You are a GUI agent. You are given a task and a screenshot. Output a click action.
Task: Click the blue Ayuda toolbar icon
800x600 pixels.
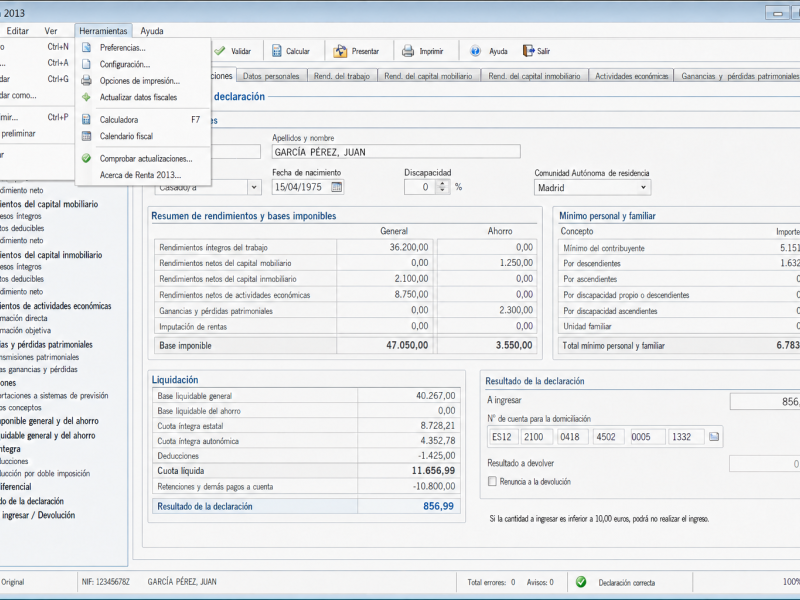click(x=475, y=51)
